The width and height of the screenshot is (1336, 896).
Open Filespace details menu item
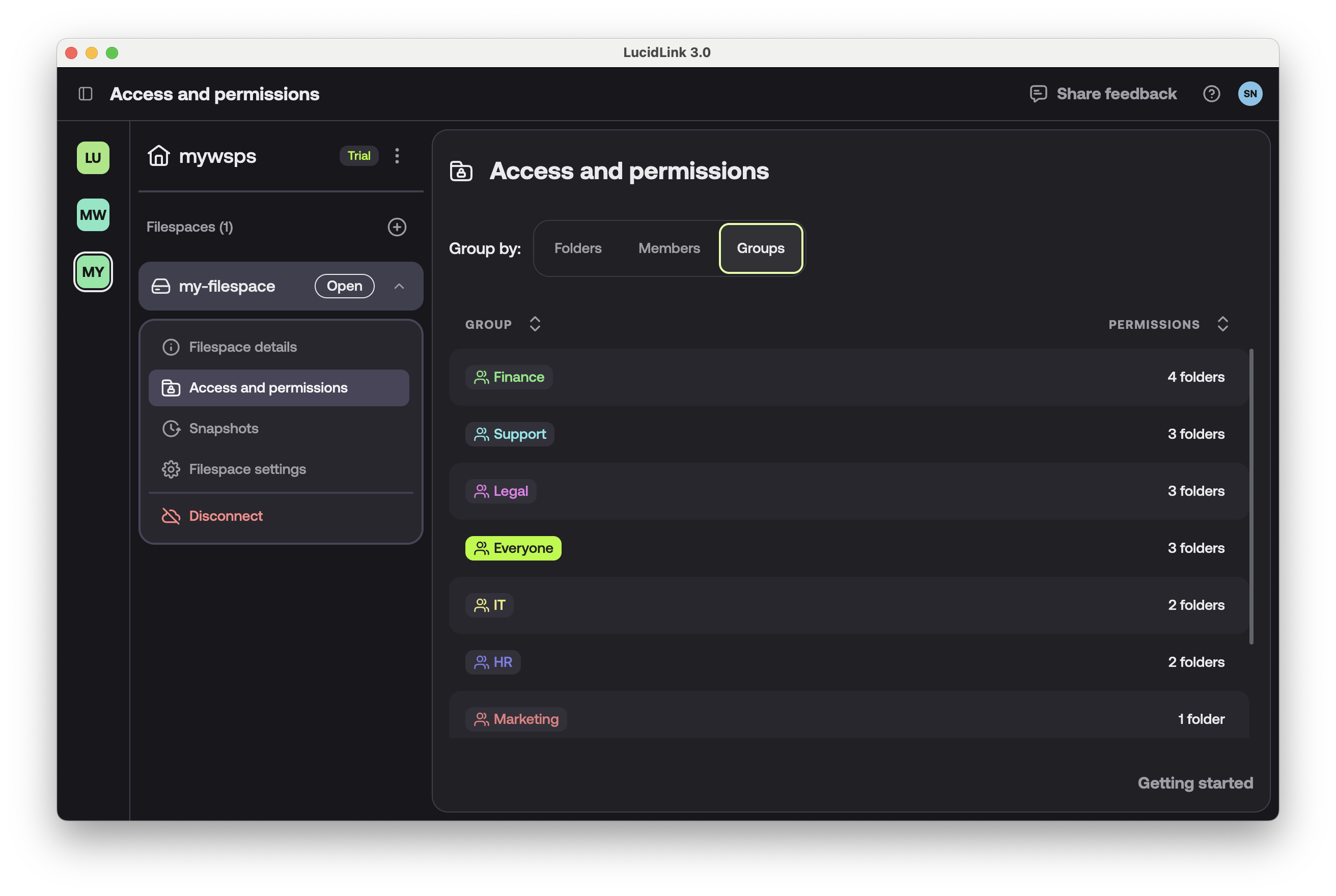(x=279, y=347)
